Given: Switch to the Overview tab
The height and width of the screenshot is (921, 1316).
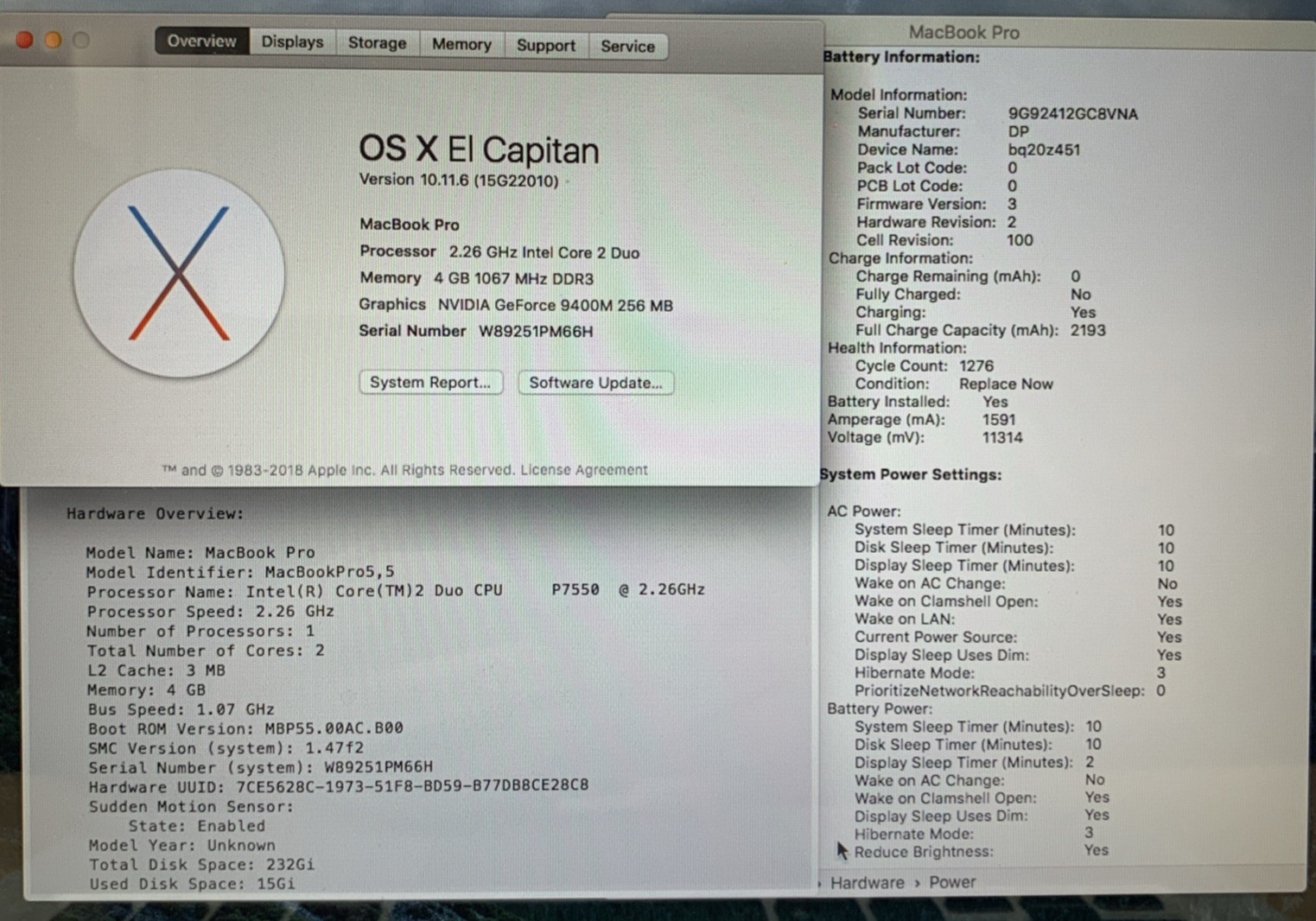Looking at the screenshot, I should tap(202, 41).
